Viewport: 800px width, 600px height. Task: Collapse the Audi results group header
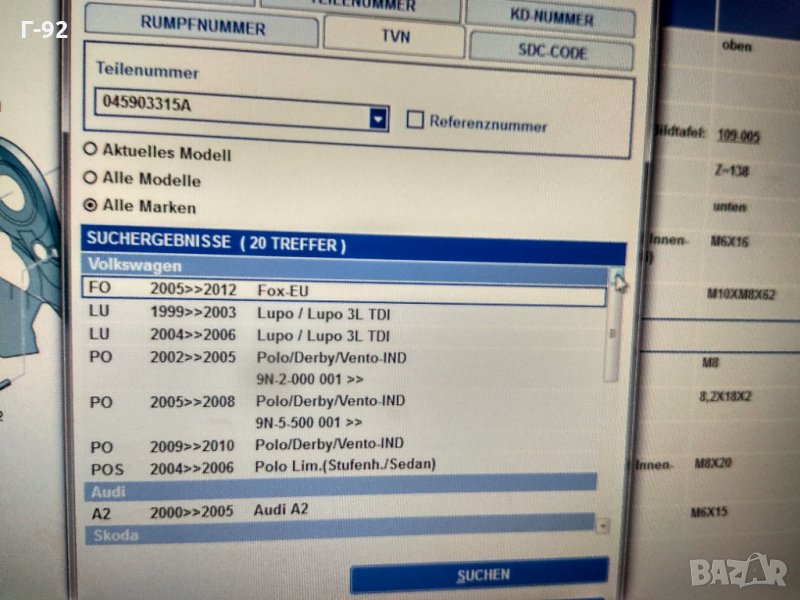pyautogui.click(x=340, y=489)
